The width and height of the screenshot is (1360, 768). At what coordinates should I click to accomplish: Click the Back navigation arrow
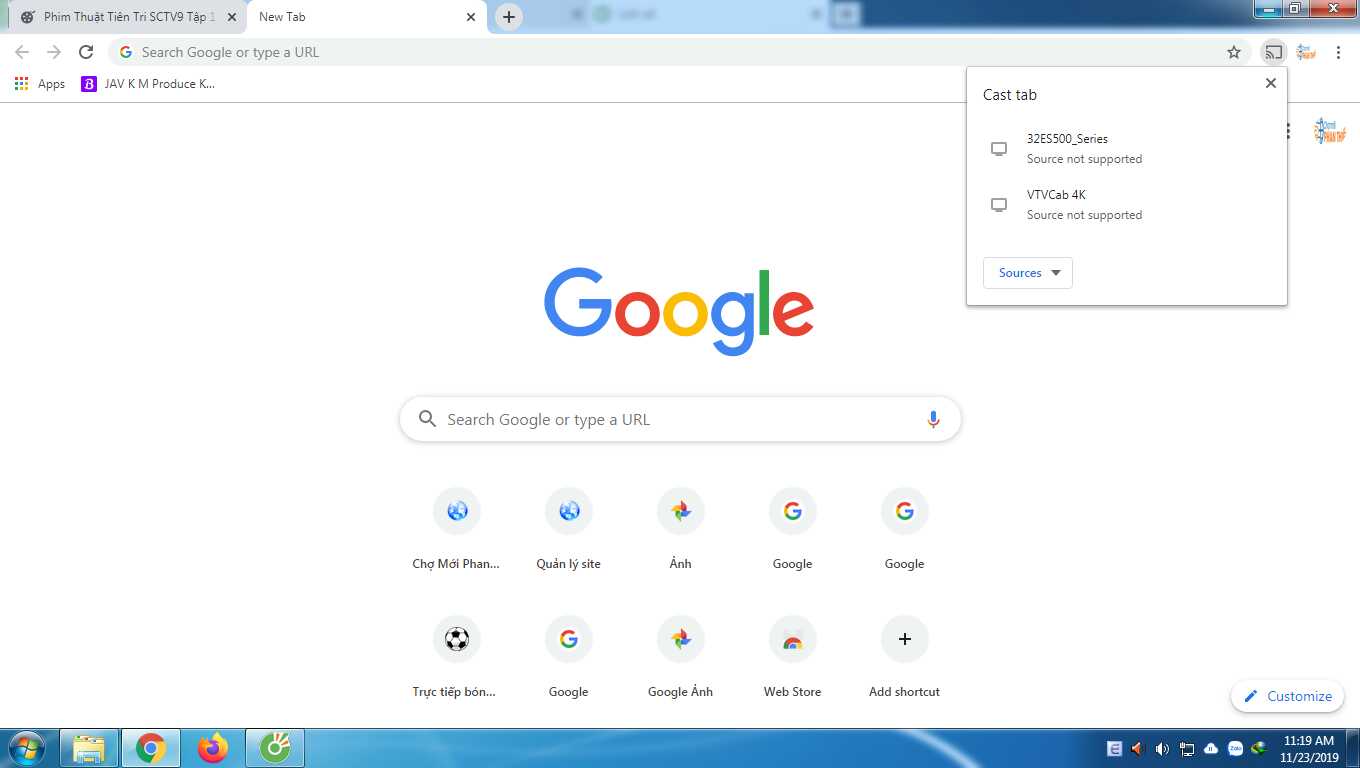pyautogui.click(x=22, y=52)
